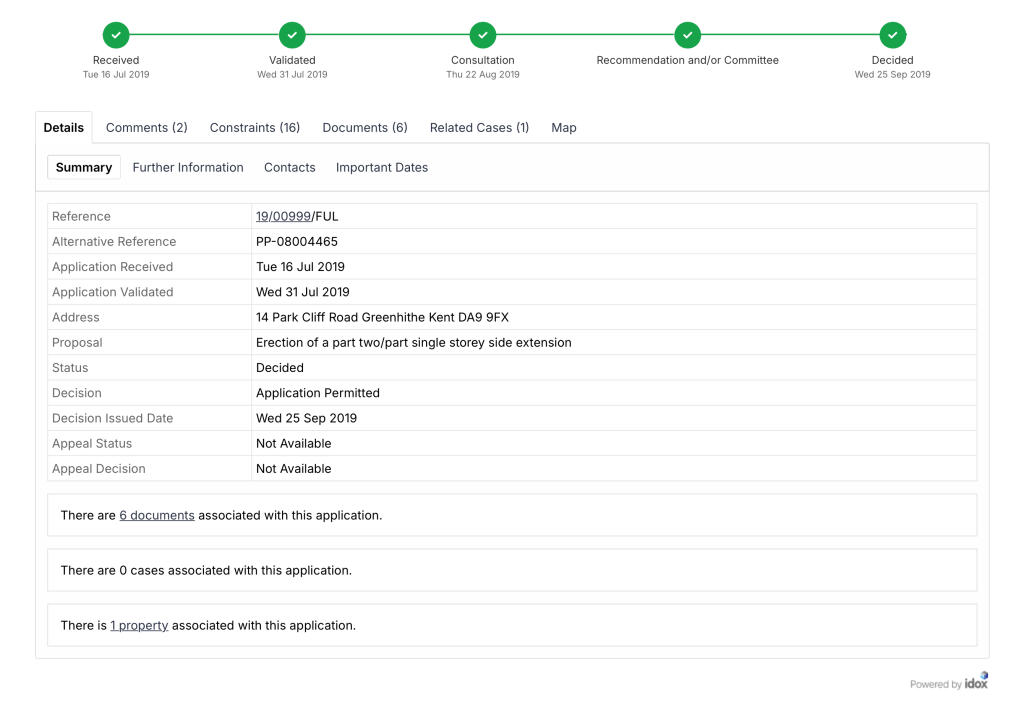Click the Application Permitted decision value
The height and width of the screenshot is (721, 1024).
317,393
